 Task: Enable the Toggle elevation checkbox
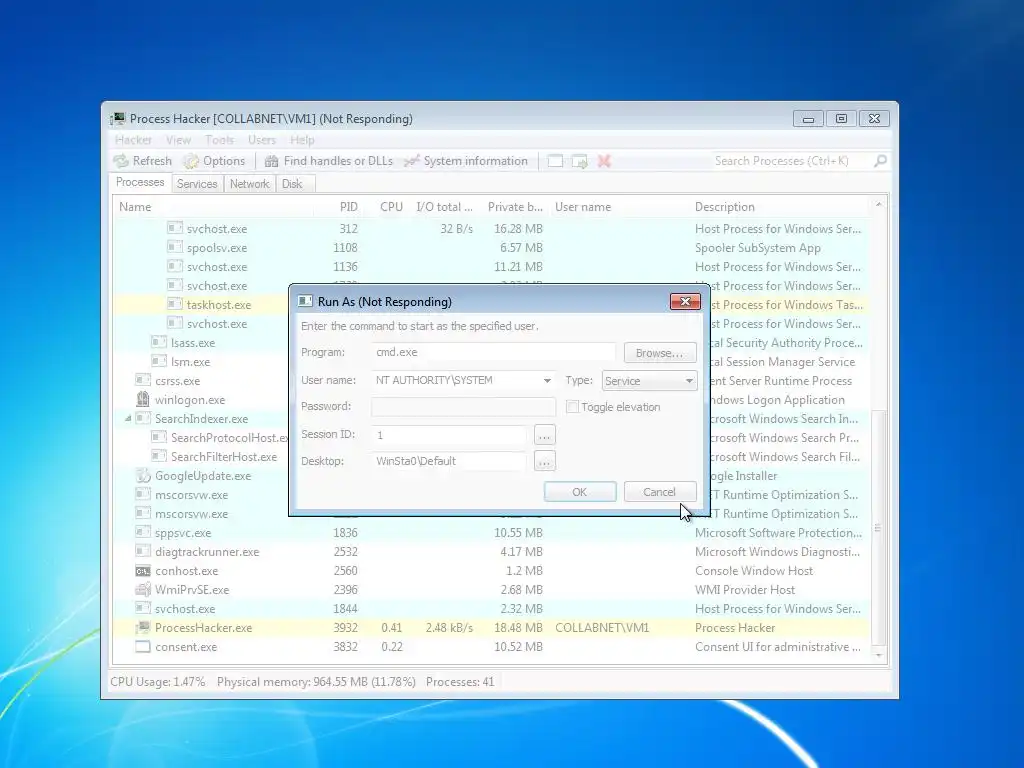(572, 407)
